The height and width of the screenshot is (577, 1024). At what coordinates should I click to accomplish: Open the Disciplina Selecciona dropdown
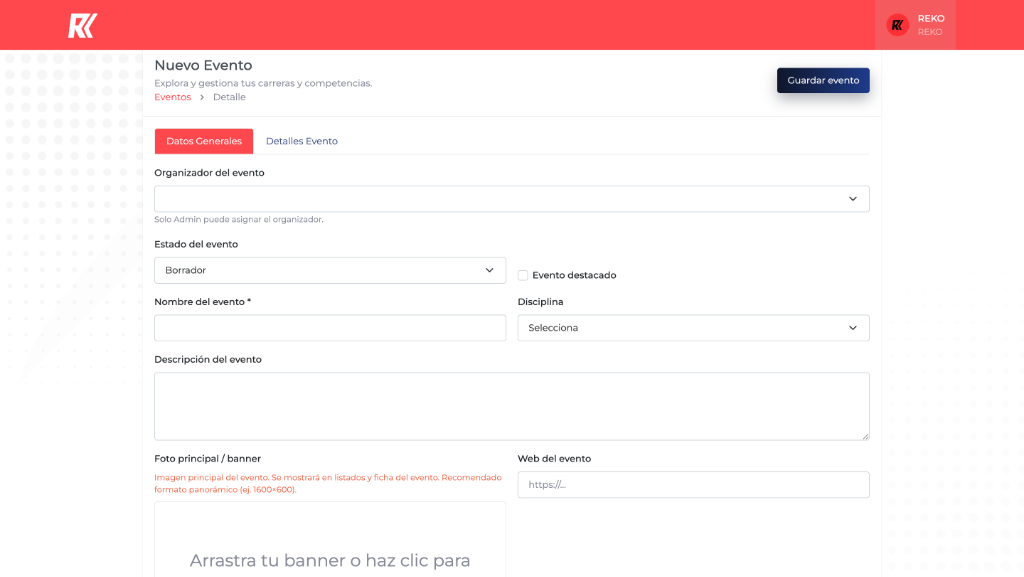(680, 328)
